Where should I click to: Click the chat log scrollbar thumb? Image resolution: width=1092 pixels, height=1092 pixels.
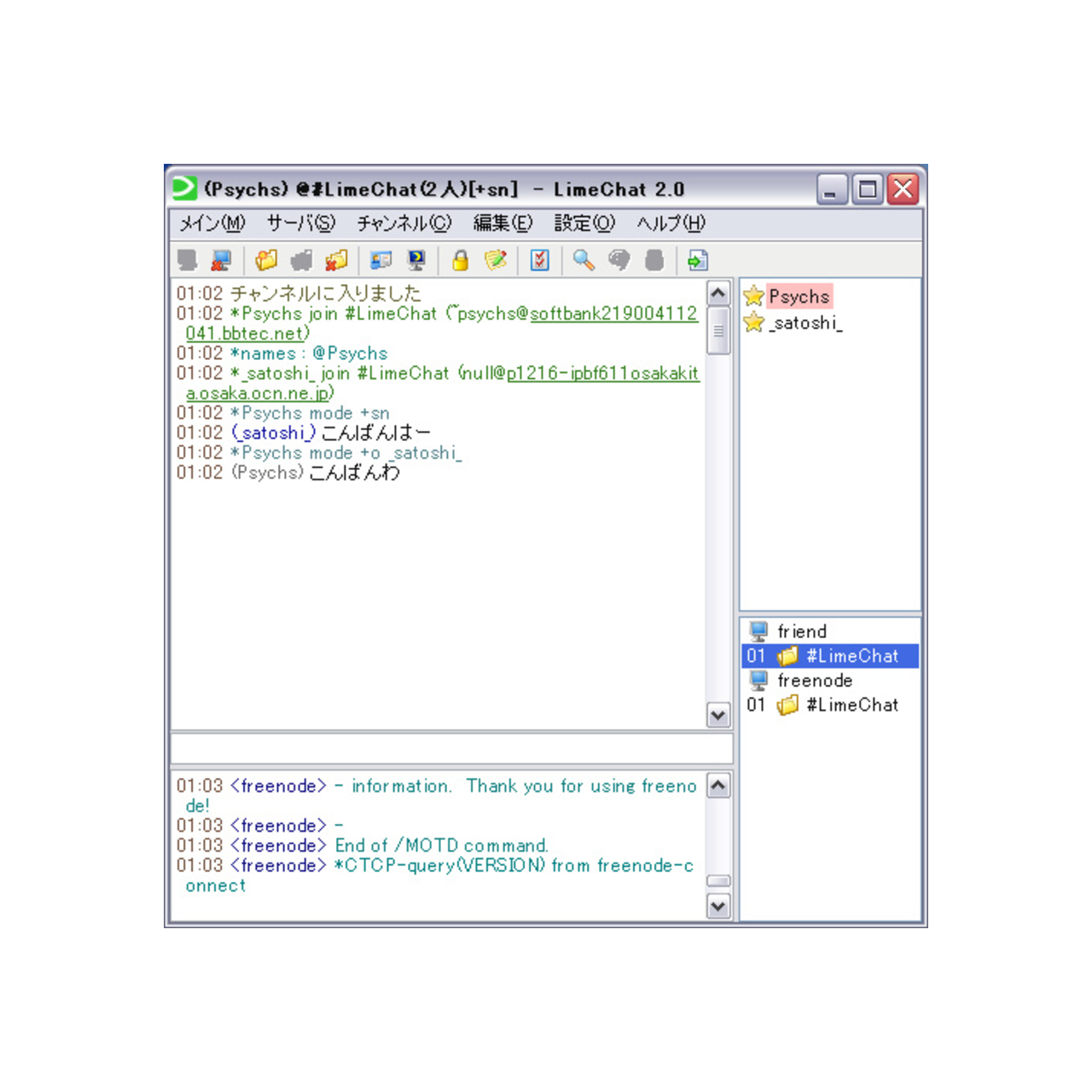(718, 330)
